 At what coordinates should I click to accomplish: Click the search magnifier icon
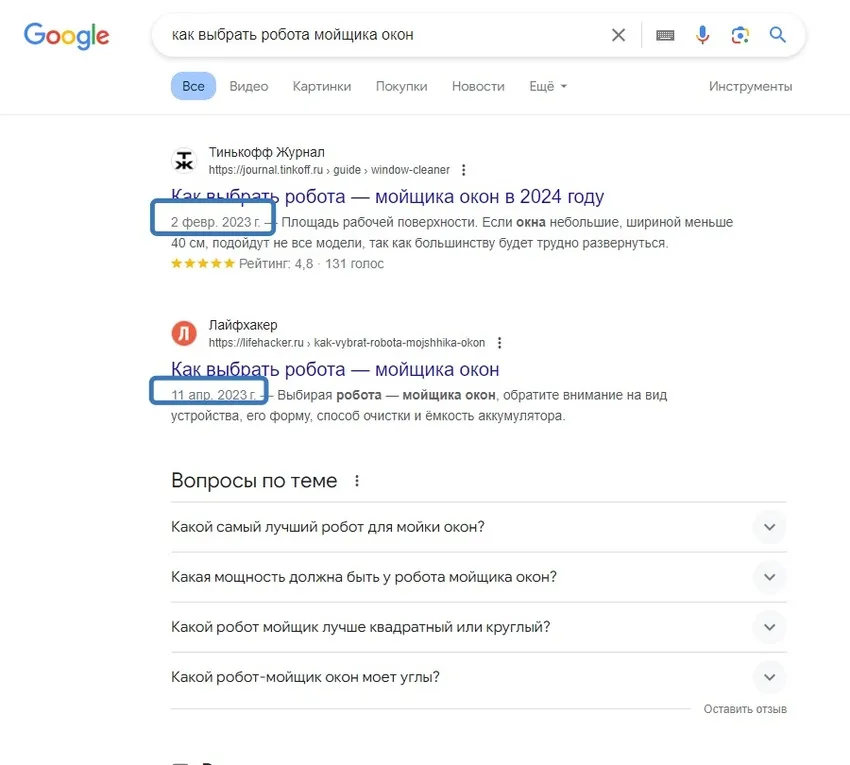[x=778, y=35]
